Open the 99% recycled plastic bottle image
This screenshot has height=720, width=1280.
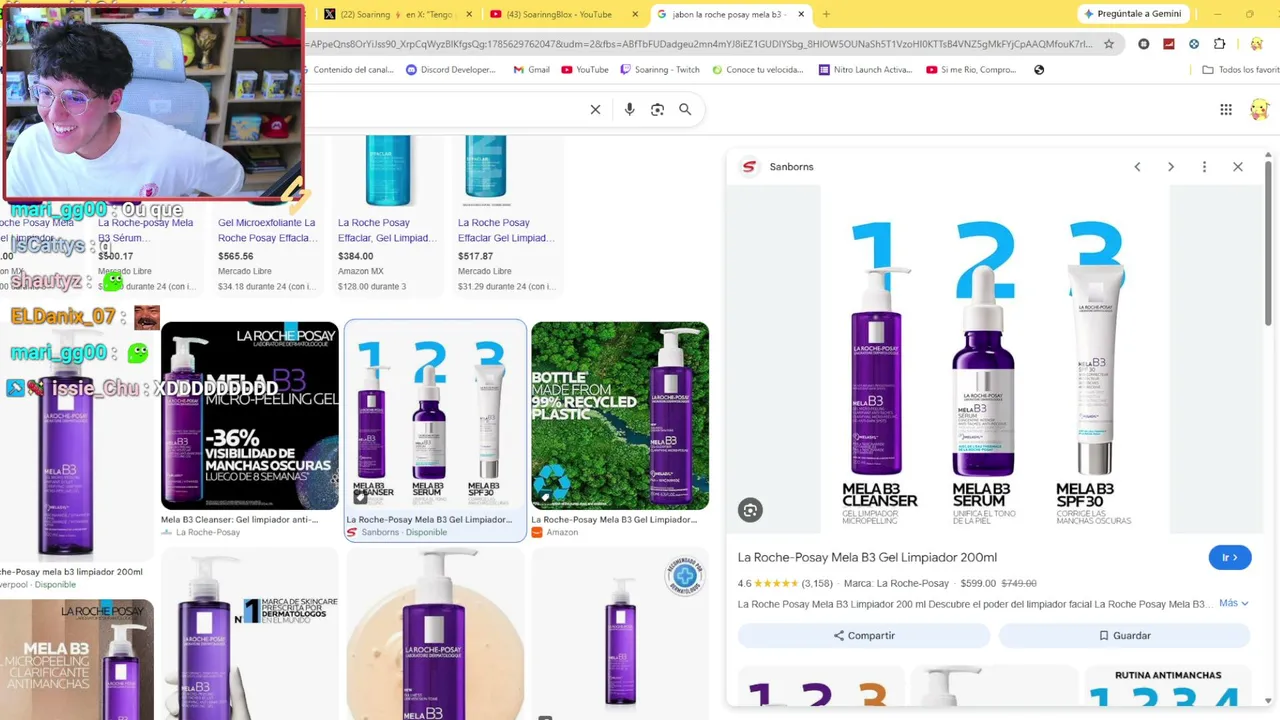(620, 416)
